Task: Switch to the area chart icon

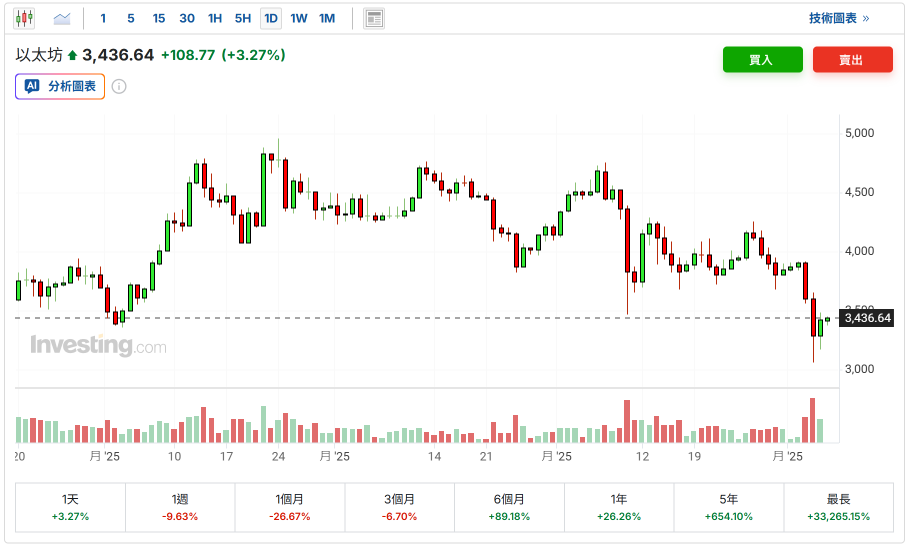Action: point(62,18)
